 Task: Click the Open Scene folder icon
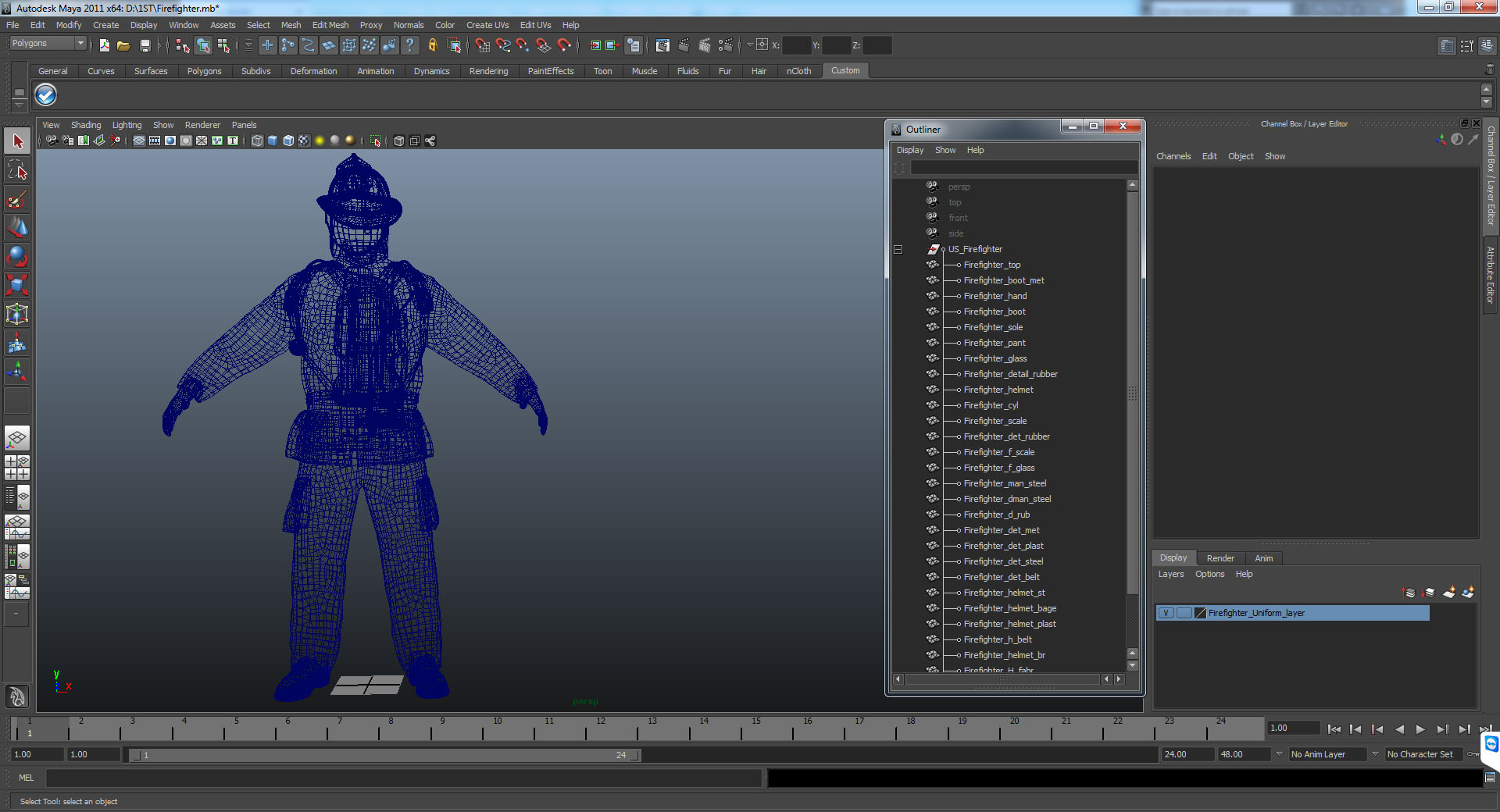[123, 46]
